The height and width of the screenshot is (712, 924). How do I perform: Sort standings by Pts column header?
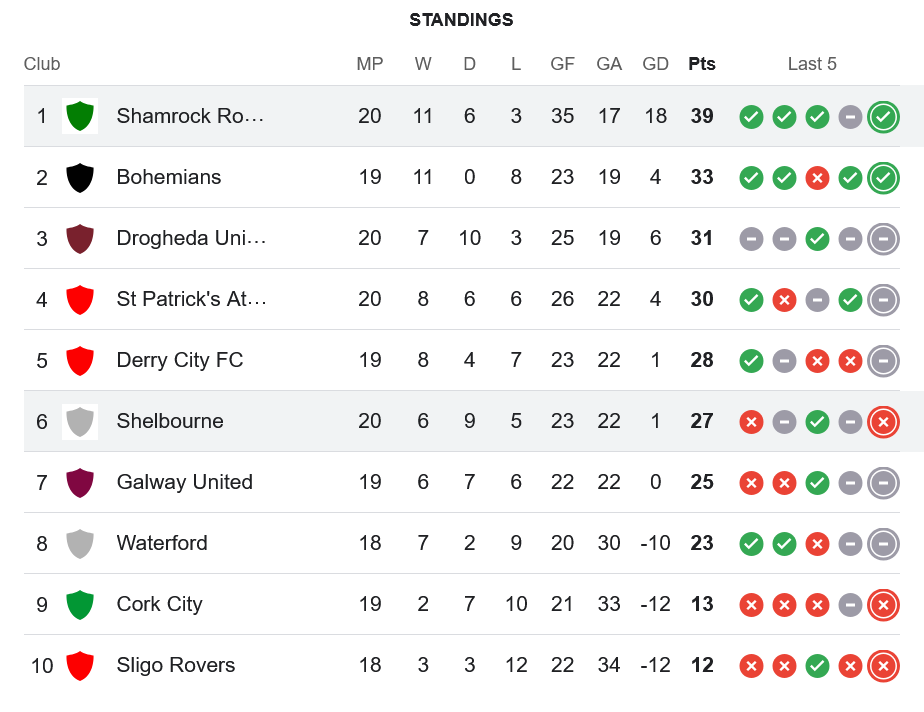pos(702,64)
